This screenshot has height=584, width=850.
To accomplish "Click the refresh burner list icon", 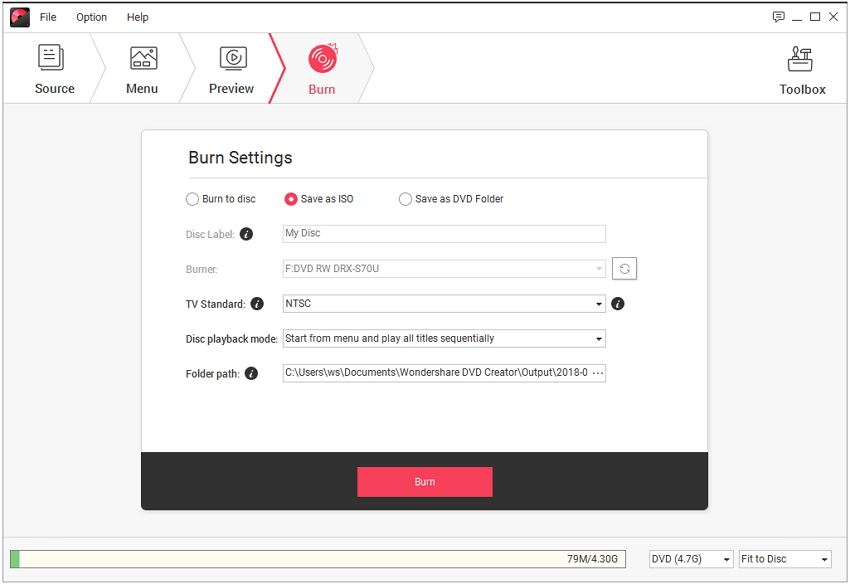I will [624, 269].
